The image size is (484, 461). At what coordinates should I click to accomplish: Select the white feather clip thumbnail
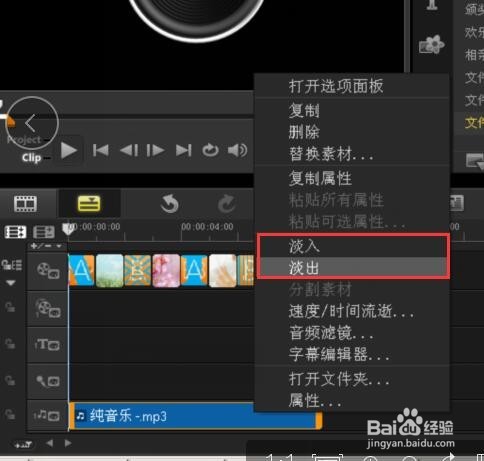[x=222, y=270]
